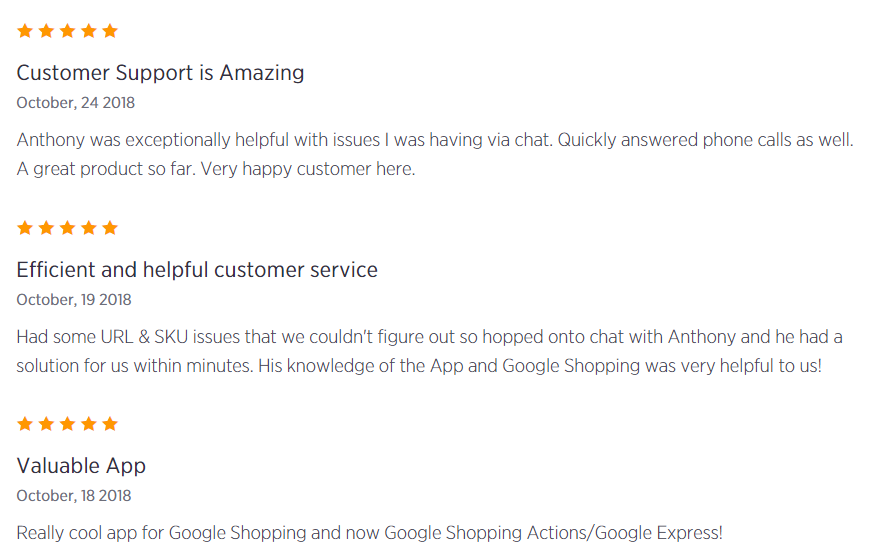The height and width of the screenshot is (558, 874).
Task: Open the 'Customer Support is Amazing' review title
Action: pyautogui.click(x=161, y=73)
